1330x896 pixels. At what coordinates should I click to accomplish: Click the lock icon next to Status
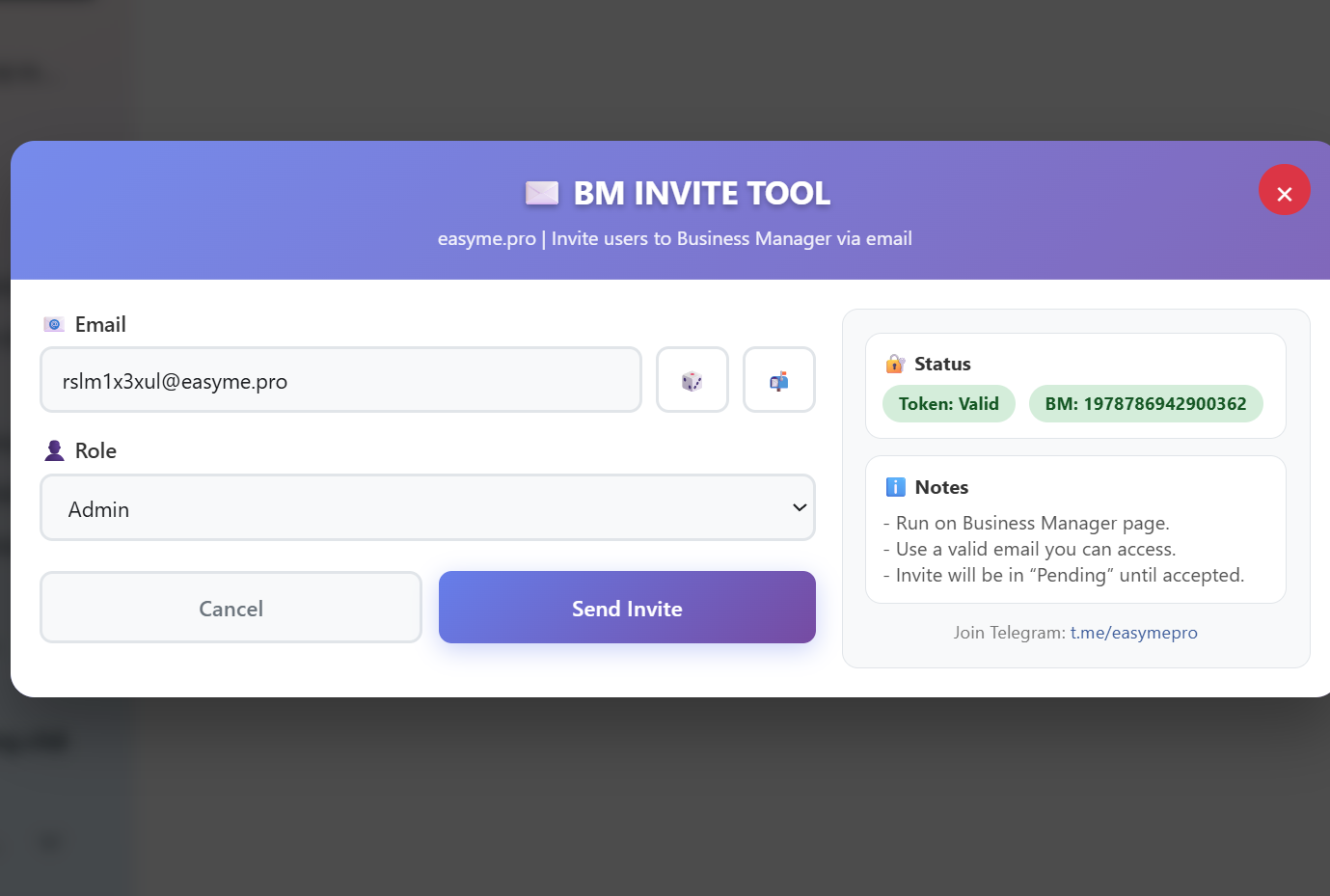895,364
